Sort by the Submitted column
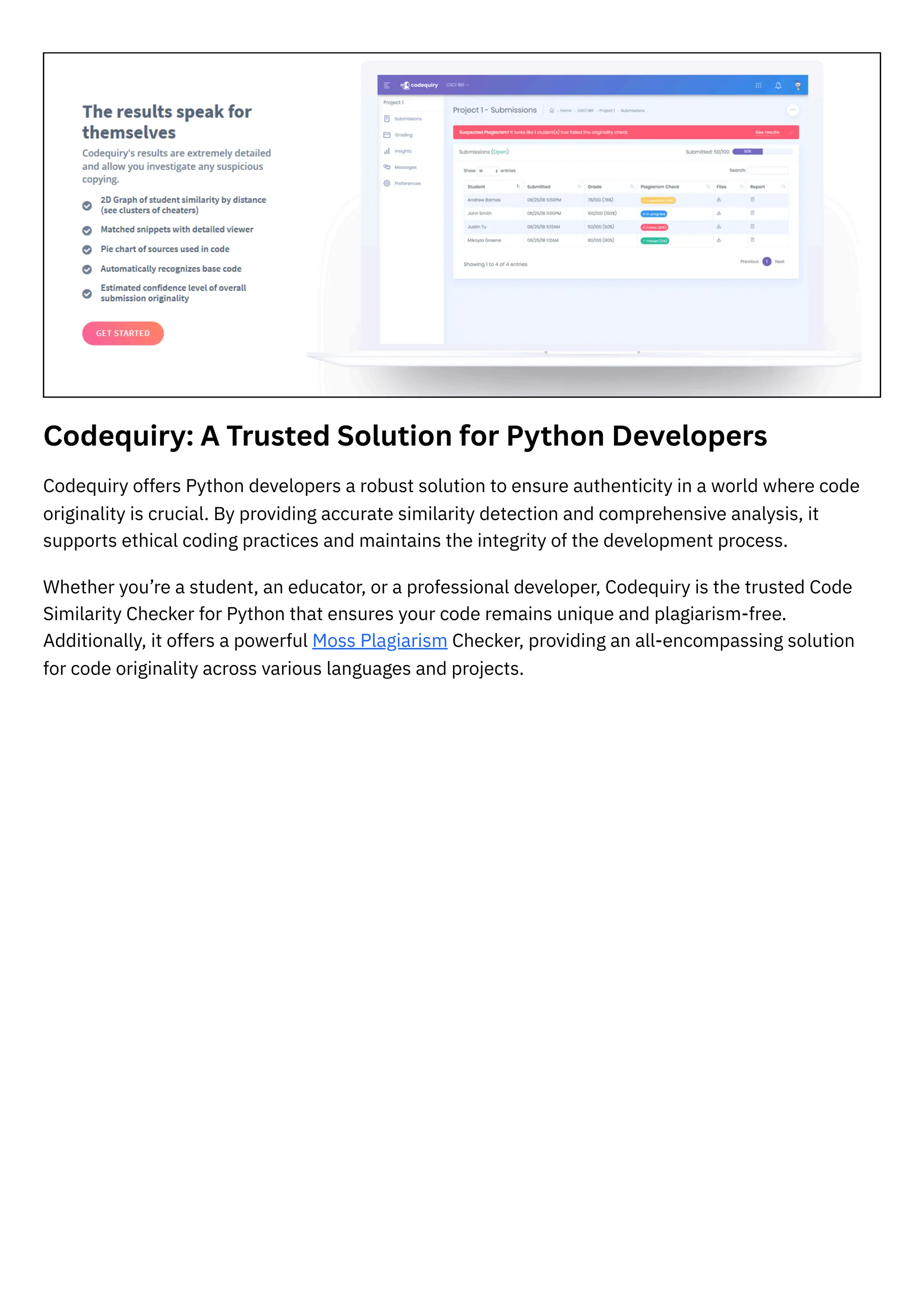The image size is (924, 1306). pyautogui.click(x=554, y=187)
